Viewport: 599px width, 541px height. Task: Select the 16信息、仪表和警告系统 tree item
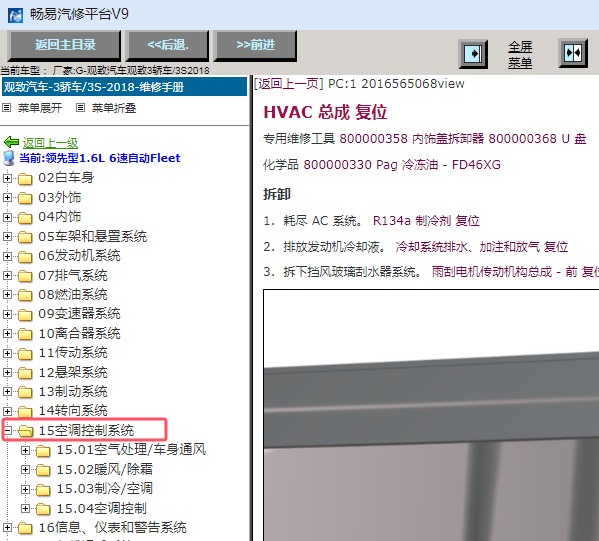(x=112, y=528)
